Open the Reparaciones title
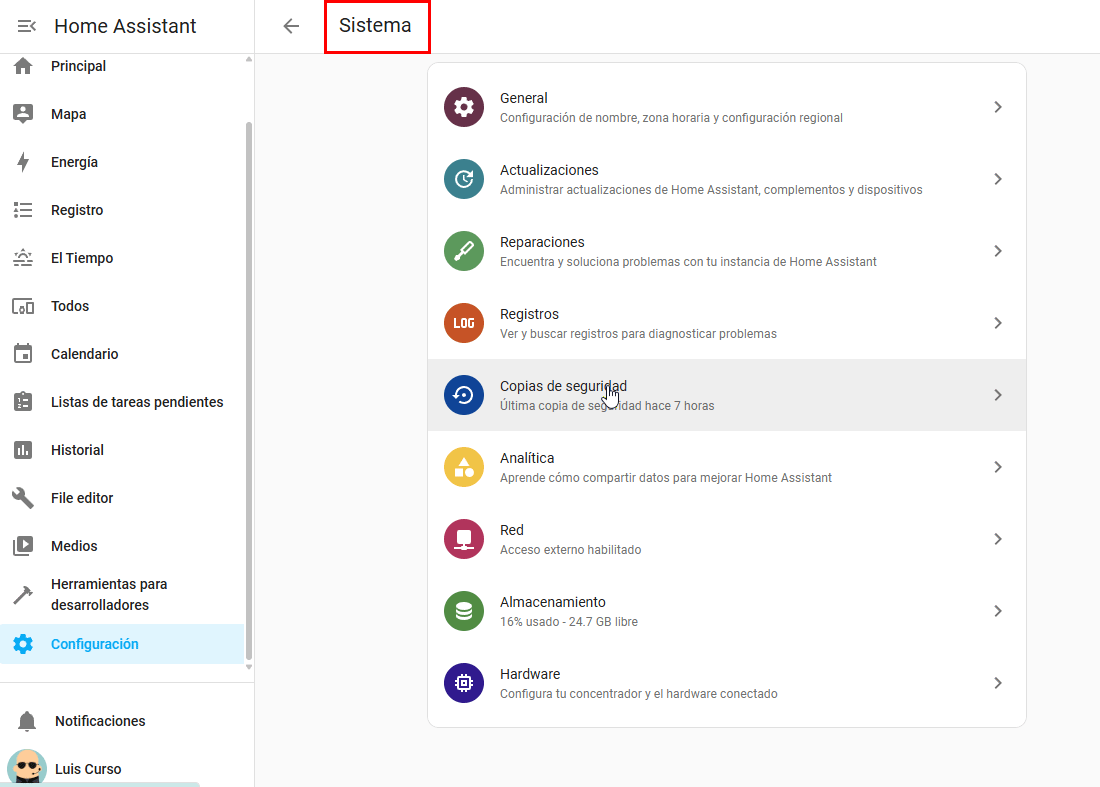This screenshot has height=787, width=1100. [x=542, y=242]
